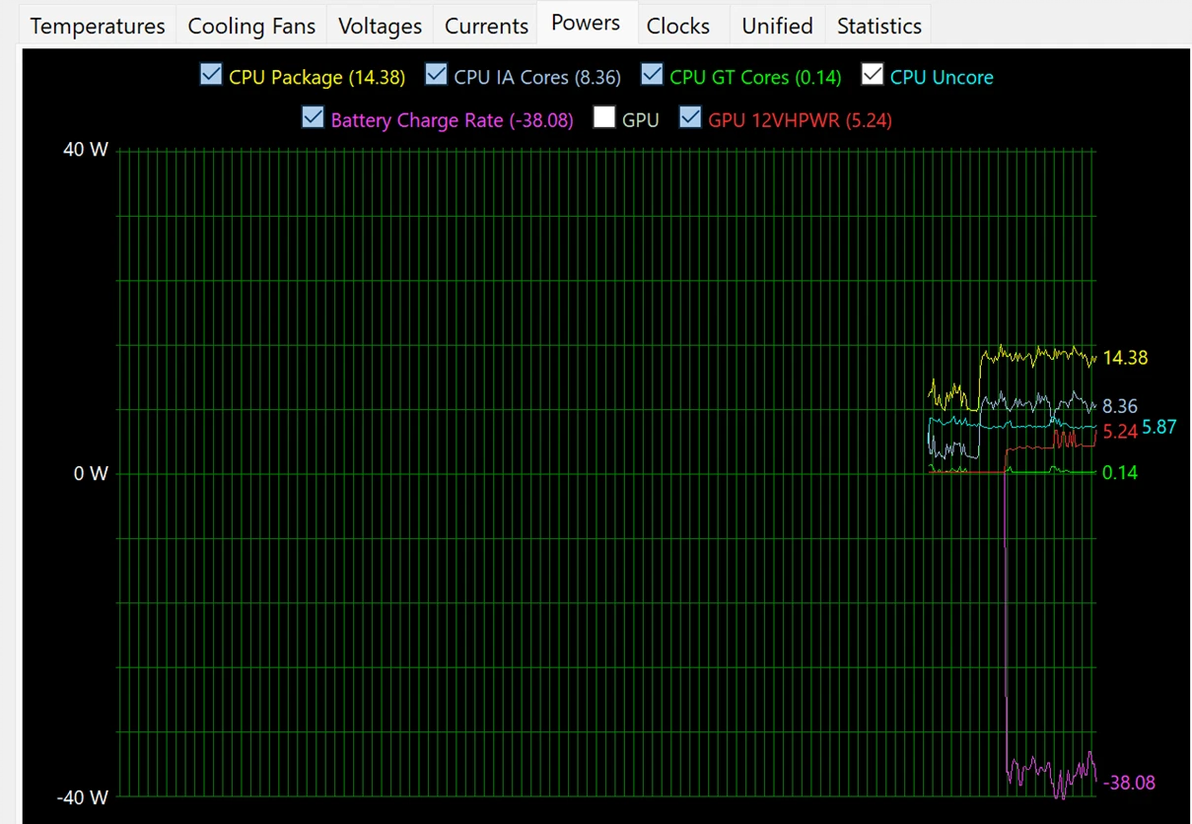The height and width of the screenshot is (824, 1192).
Task: Click the CPU Package (14.38) legend label
Action: point(317,78)
